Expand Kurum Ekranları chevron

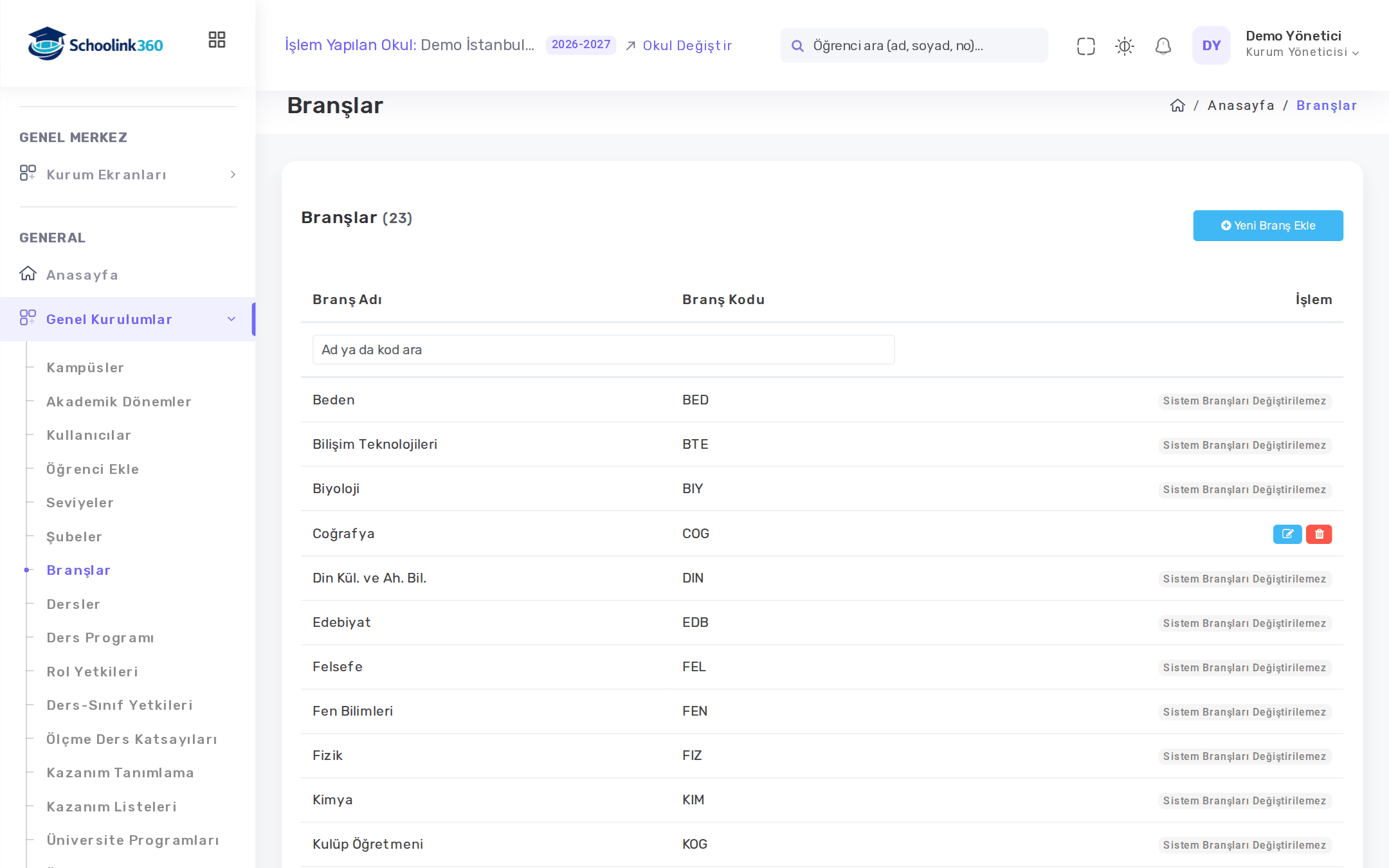233,174
